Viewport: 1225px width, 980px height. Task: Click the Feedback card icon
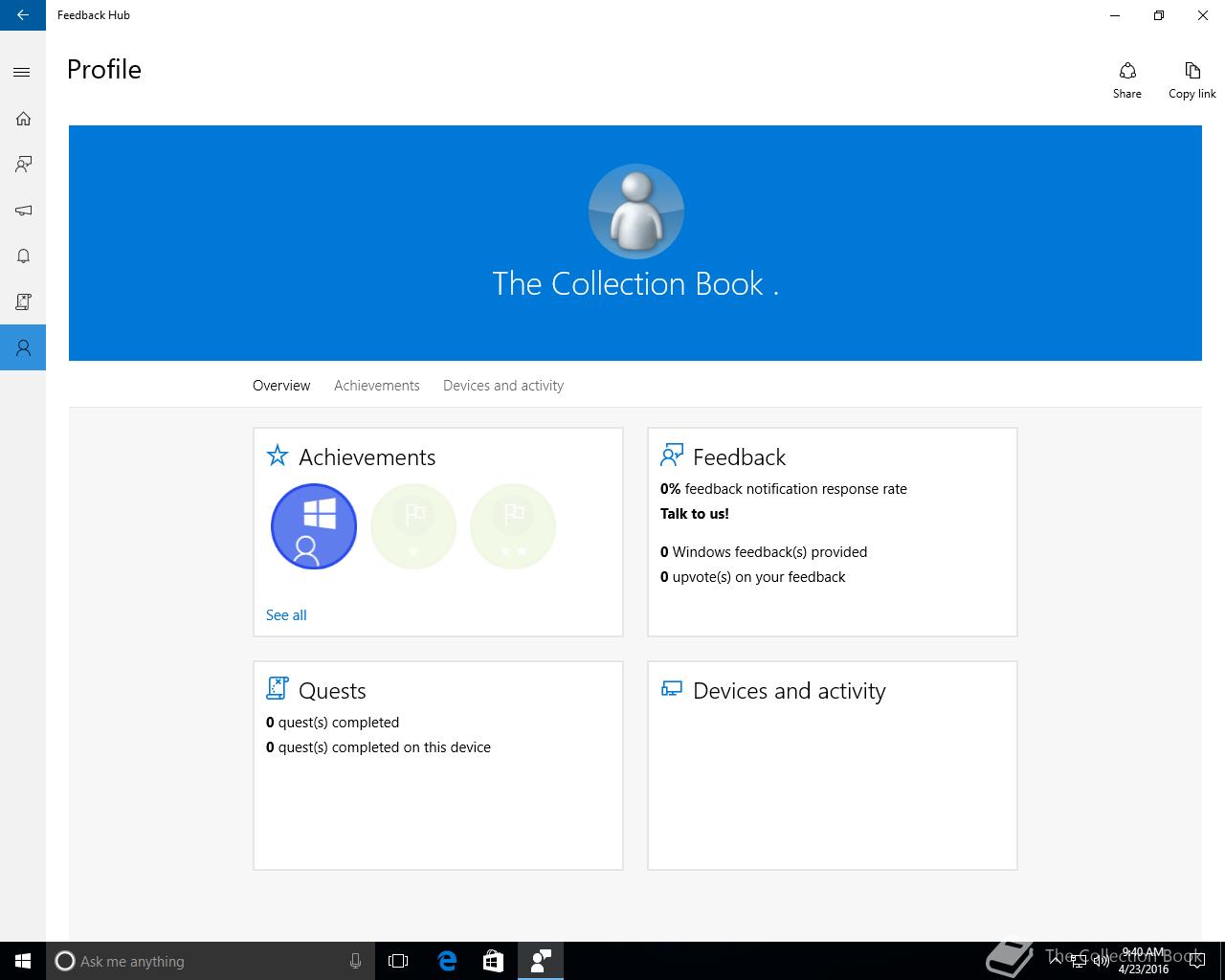pyautogui.click(x=672, y=455)
